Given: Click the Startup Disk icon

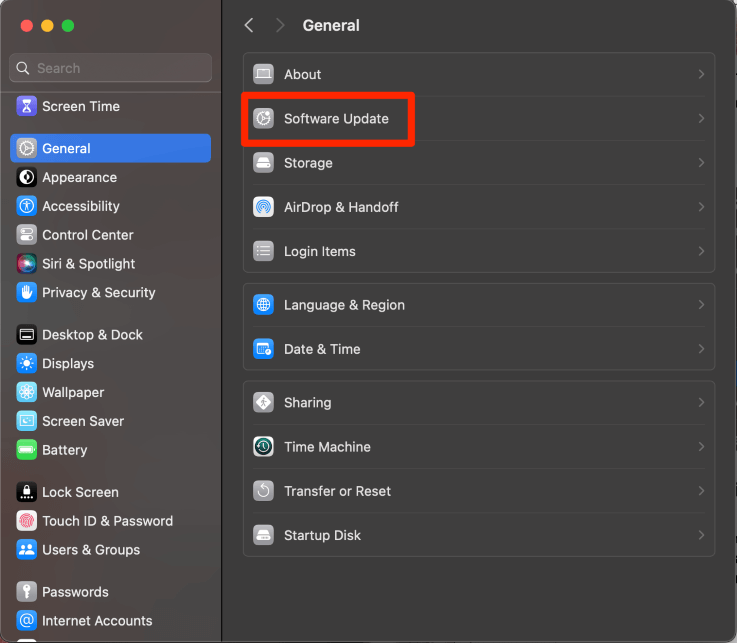Looking at the screenshot, I should click(x=263, y=535).
